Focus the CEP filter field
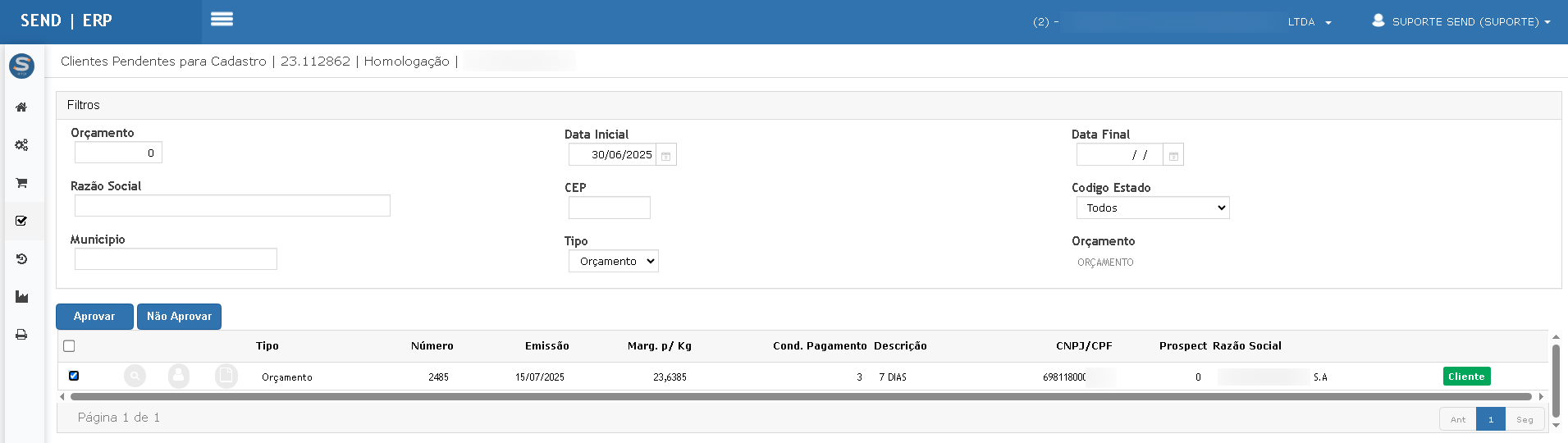The image size is (1568, 443). click(610, 208)
